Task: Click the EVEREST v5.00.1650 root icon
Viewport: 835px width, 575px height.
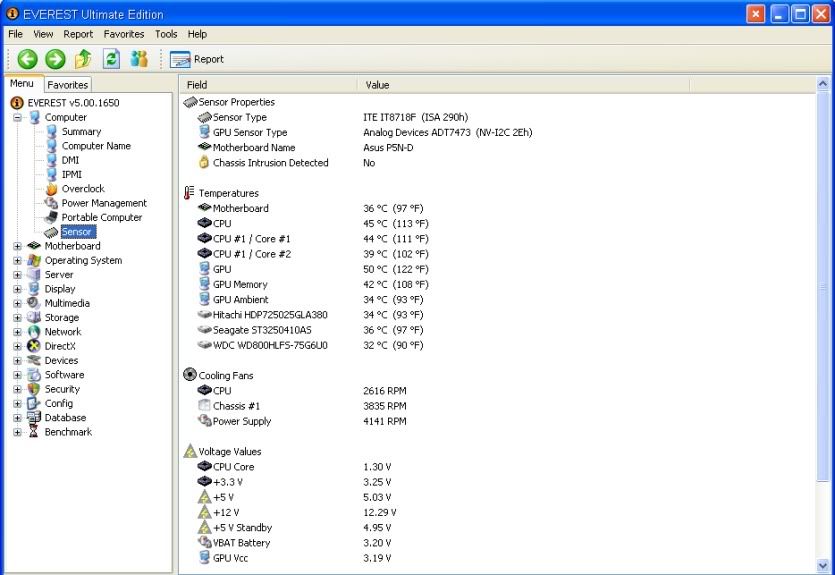Action: [x=17, y=102]
